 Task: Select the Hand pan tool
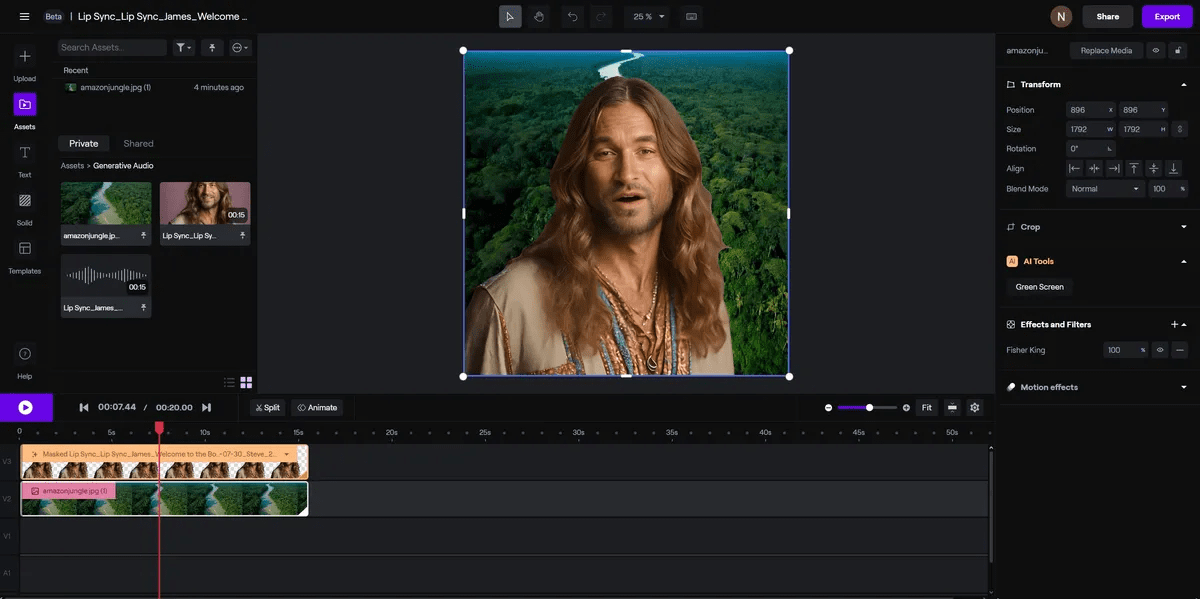pos(538,16)
